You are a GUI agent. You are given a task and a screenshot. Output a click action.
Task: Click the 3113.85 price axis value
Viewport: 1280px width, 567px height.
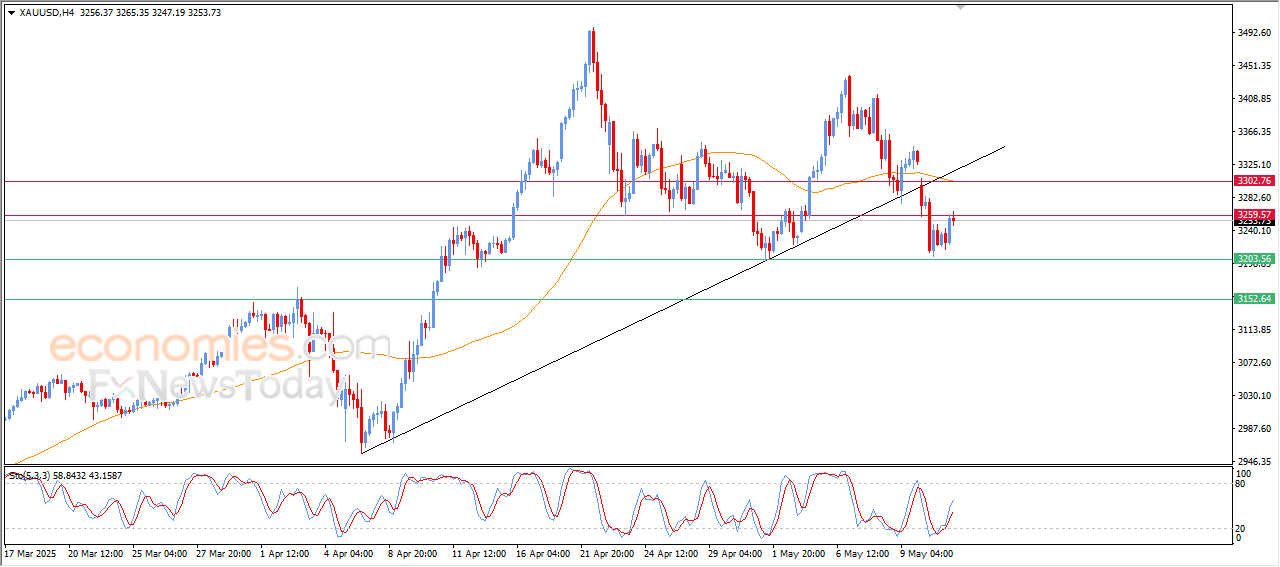pos(1255,330)
